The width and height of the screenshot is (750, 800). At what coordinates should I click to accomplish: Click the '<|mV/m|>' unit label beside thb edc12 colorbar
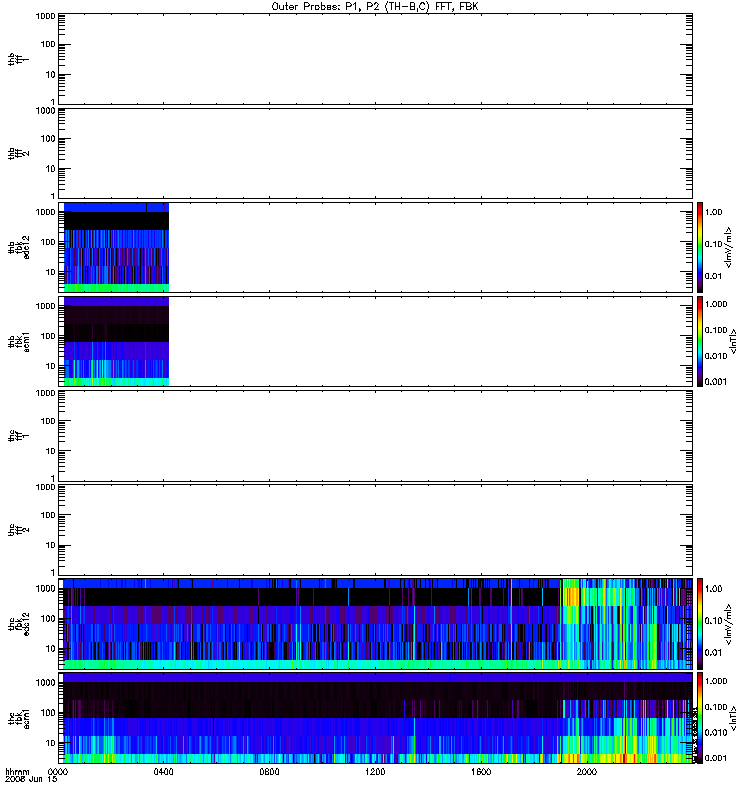pos(729,247)
